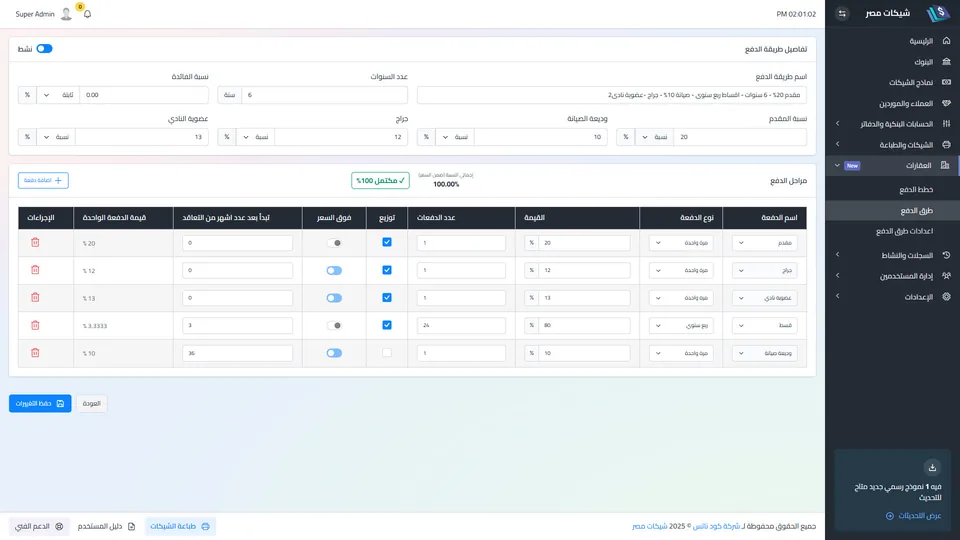Screen dimensions: 960x540
Task: Open the نوع الدفعة dropdown showing ربع سنوي
Action: point(681,326)
